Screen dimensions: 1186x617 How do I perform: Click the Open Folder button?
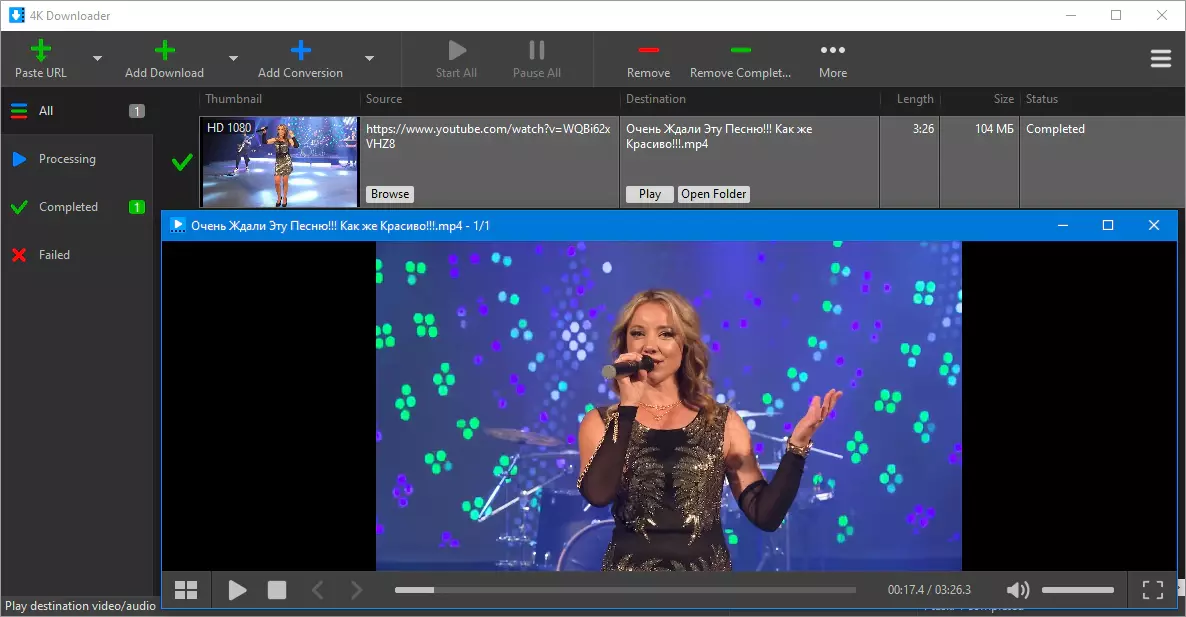coord(714,194)
